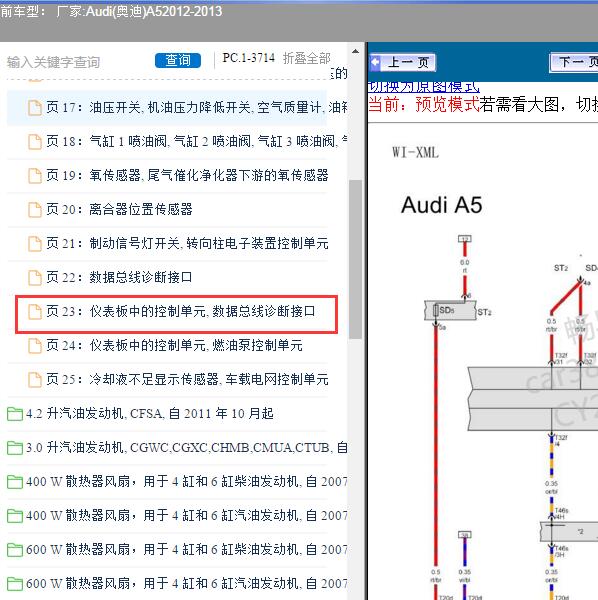Click the 查询 search button

click(x=178, y=60)
